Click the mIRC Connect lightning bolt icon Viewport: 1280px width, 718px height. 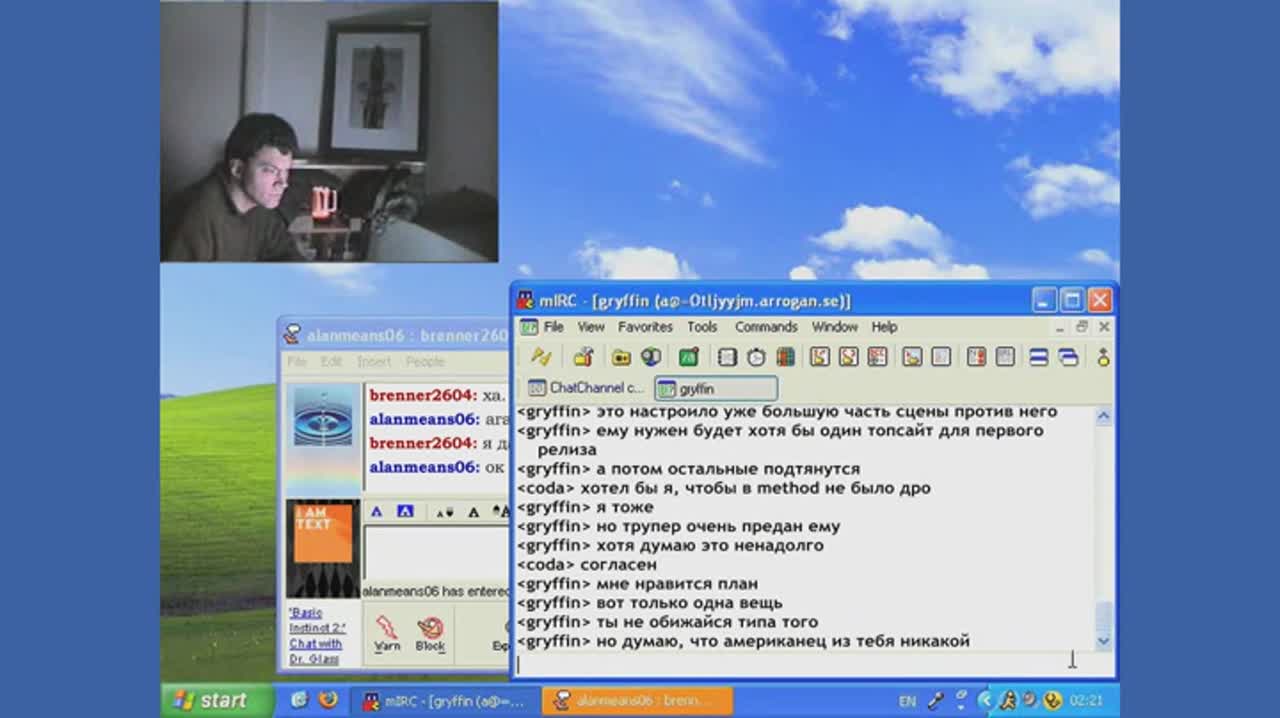click(x=541, y=357)
